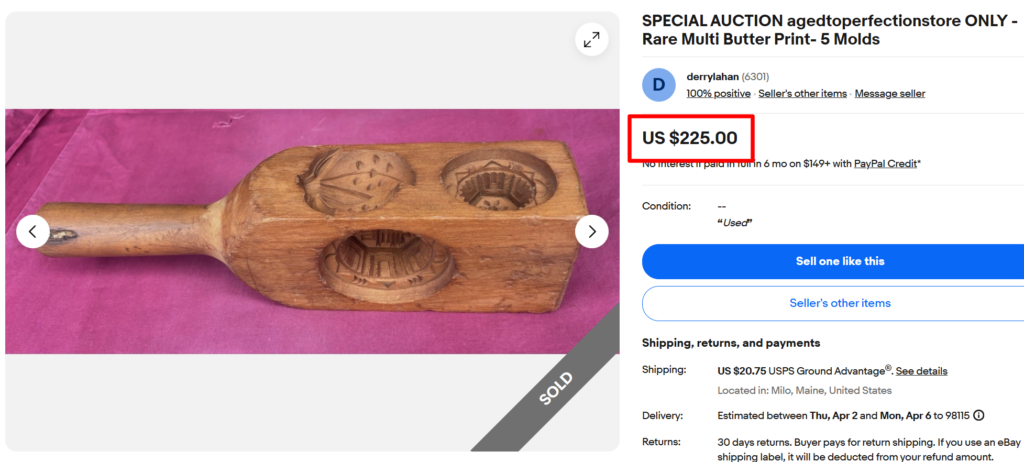The image size is (1024, 462).
Task: Expand the product image to full view
Action: click(x=592, y=40)
